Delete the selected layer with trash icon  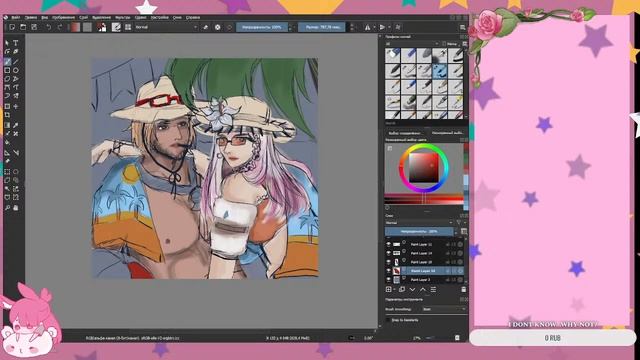tap(464, 289)
